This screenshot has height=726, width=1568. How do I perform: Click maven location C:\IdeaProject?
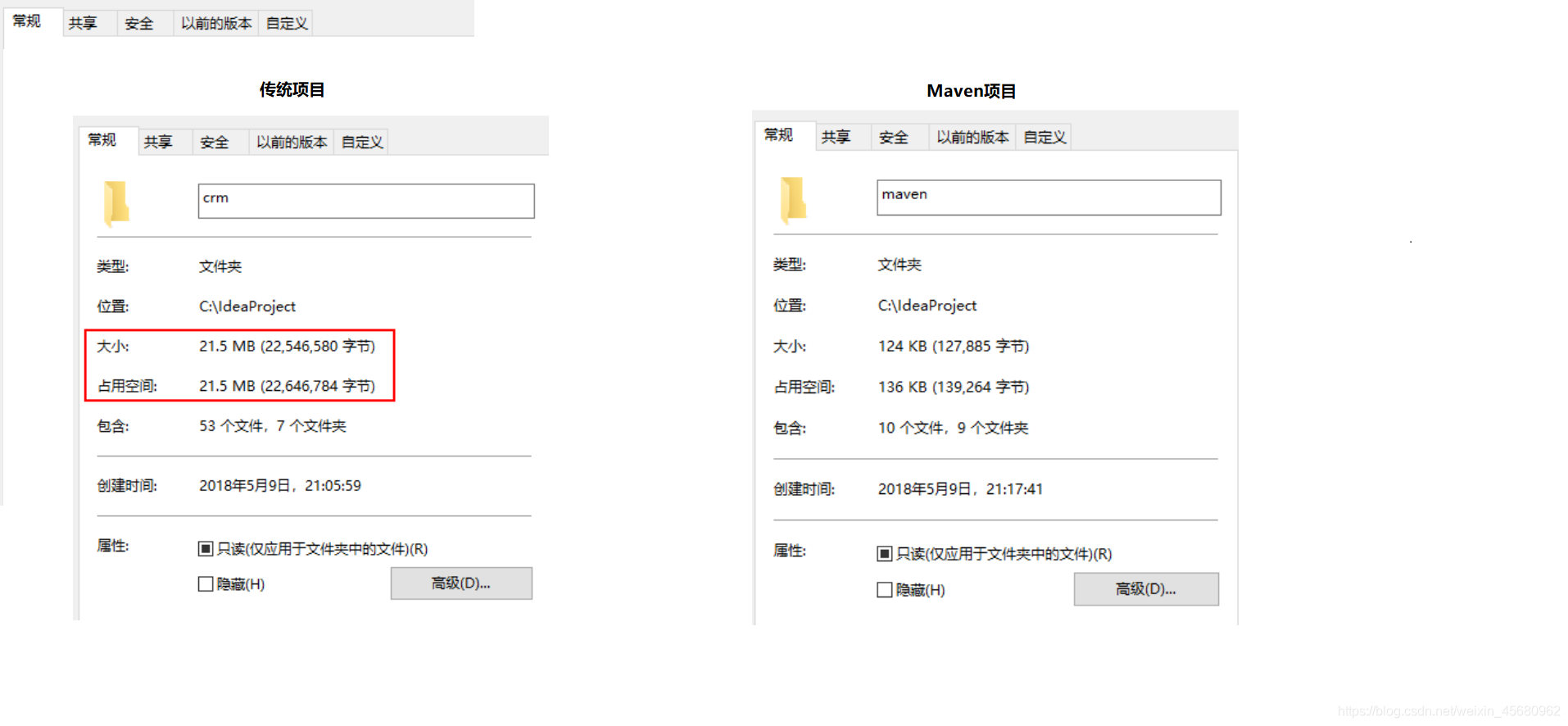927,306
